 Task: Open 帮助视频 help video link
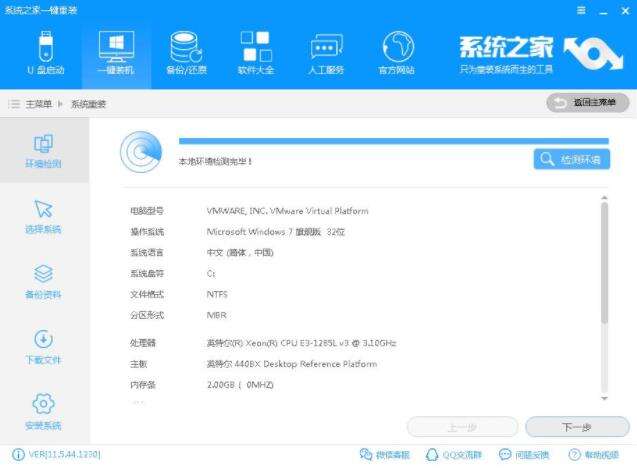594,455
